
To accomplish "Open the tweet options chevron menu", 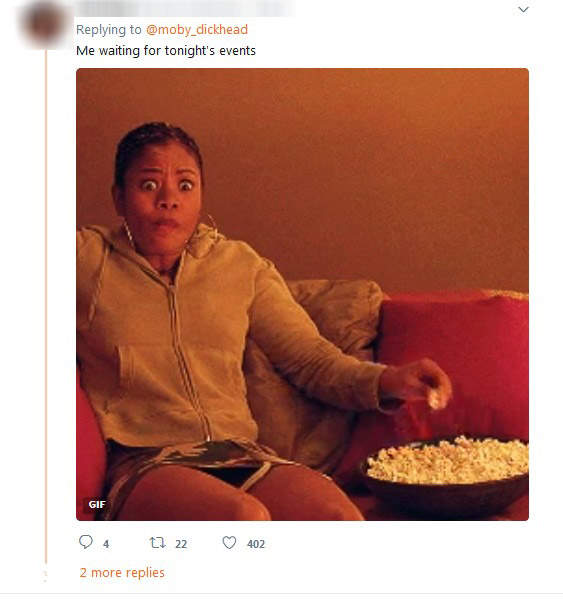I will pos(523,10).
